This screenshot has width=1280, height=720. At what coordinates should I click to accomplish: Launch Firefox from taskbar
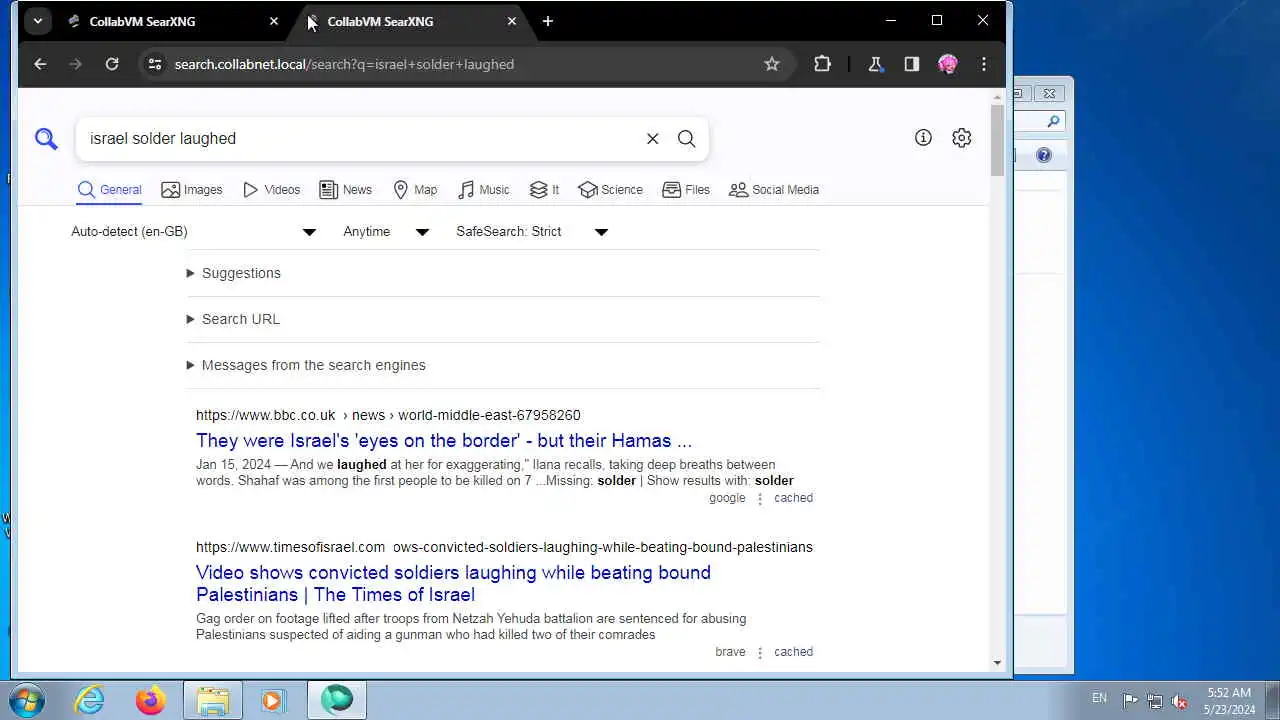[x=150, y=700]
